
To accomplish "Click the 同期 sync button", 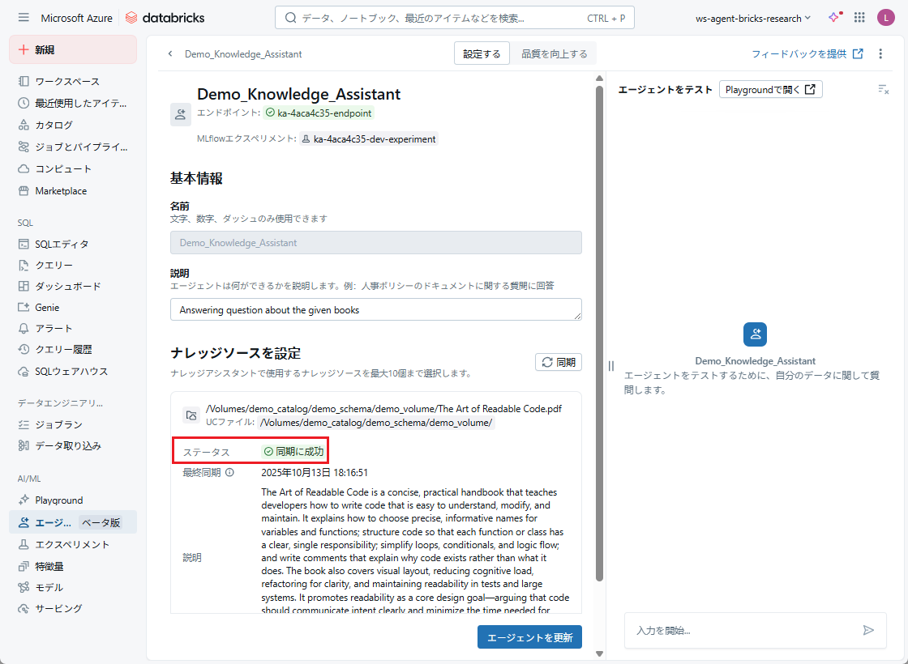I will 558,362.
